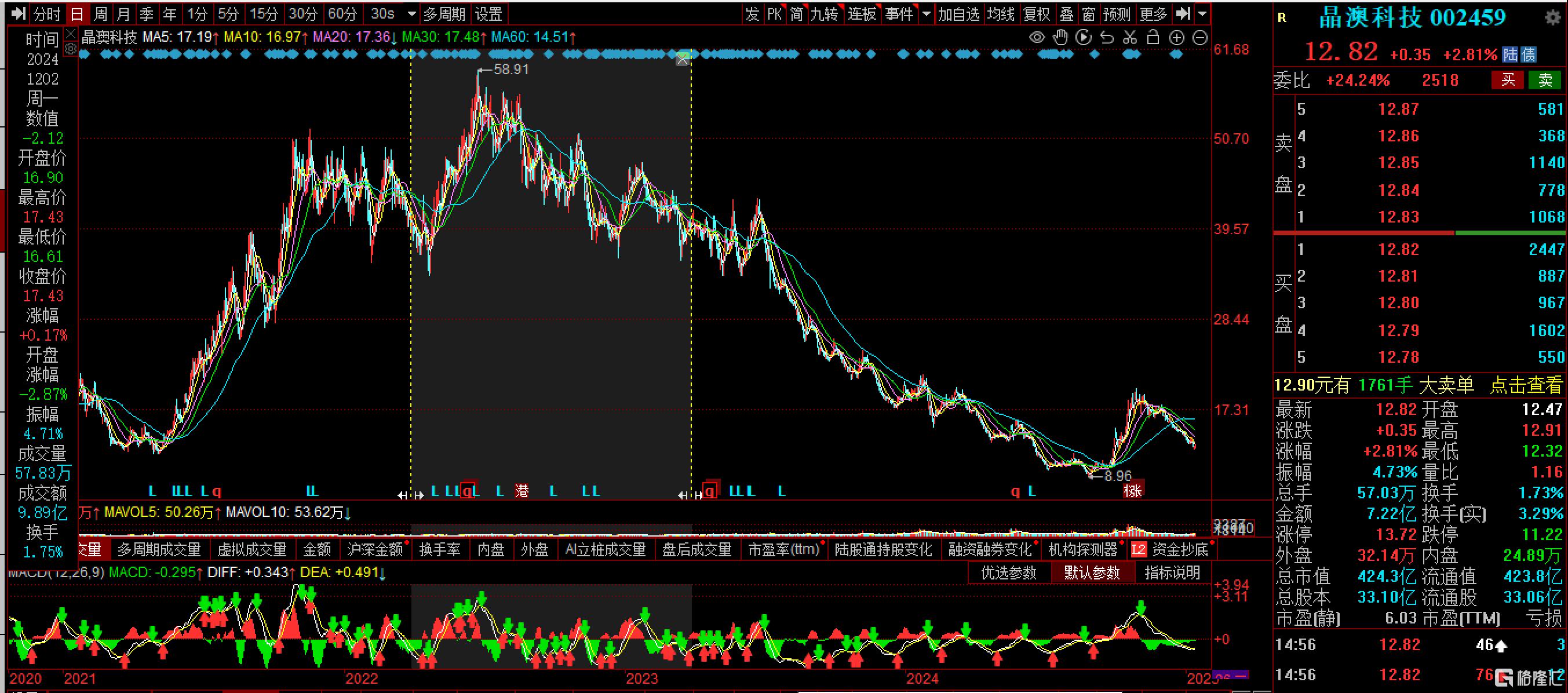
Task: Open the gear settings in the top-right corner
Action: click(x=1553, y=17)
